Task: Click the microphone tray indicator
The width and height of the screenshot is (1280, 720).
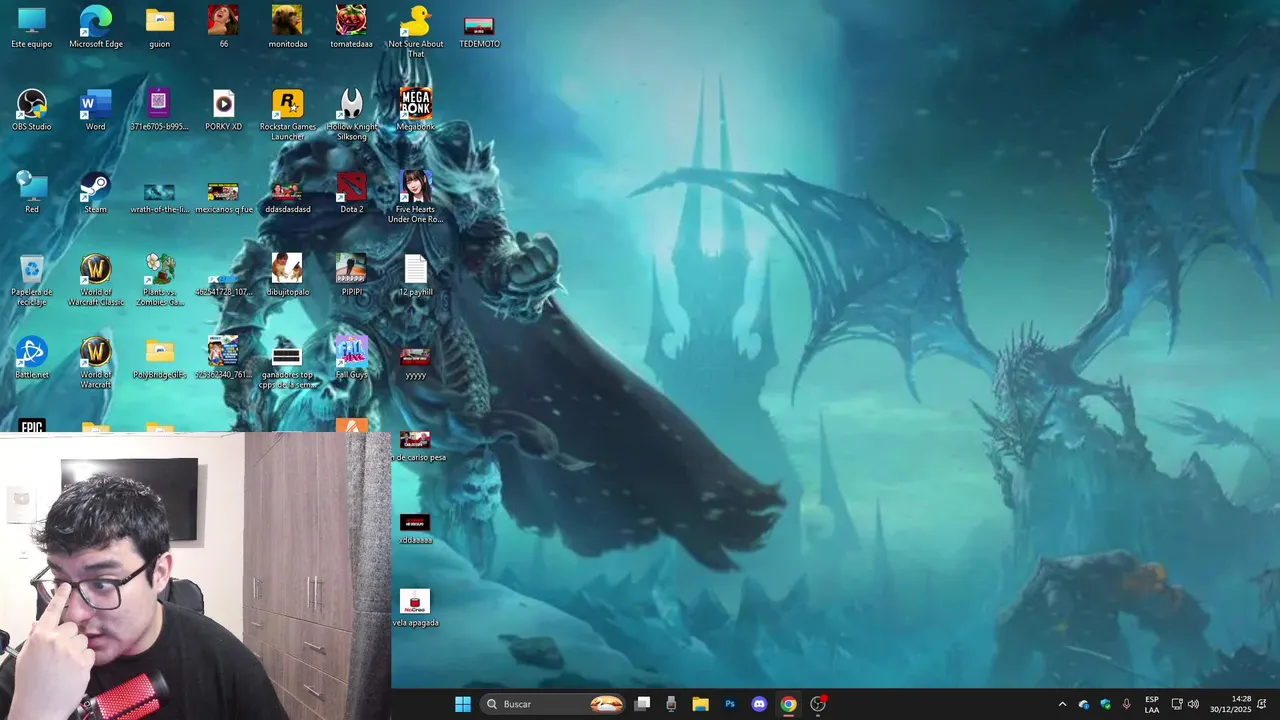Action: 1127,704
